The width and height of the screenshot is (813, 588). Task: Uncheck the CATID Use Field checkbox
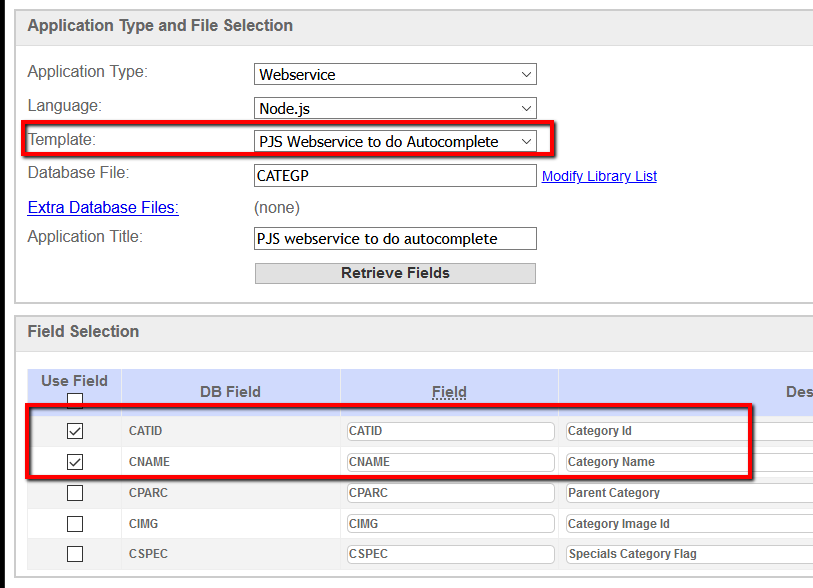coord(75,431)
